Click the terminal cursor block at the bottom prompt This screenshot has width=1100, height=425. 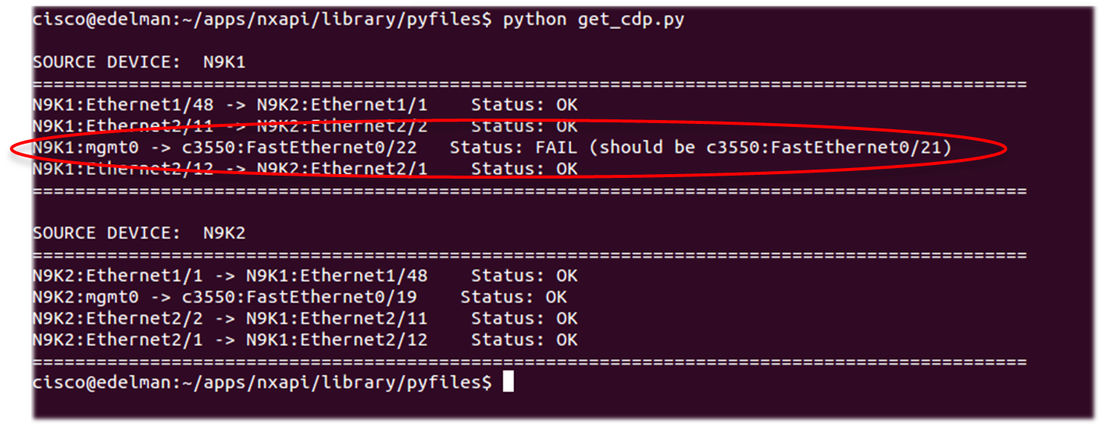point(508,382)
